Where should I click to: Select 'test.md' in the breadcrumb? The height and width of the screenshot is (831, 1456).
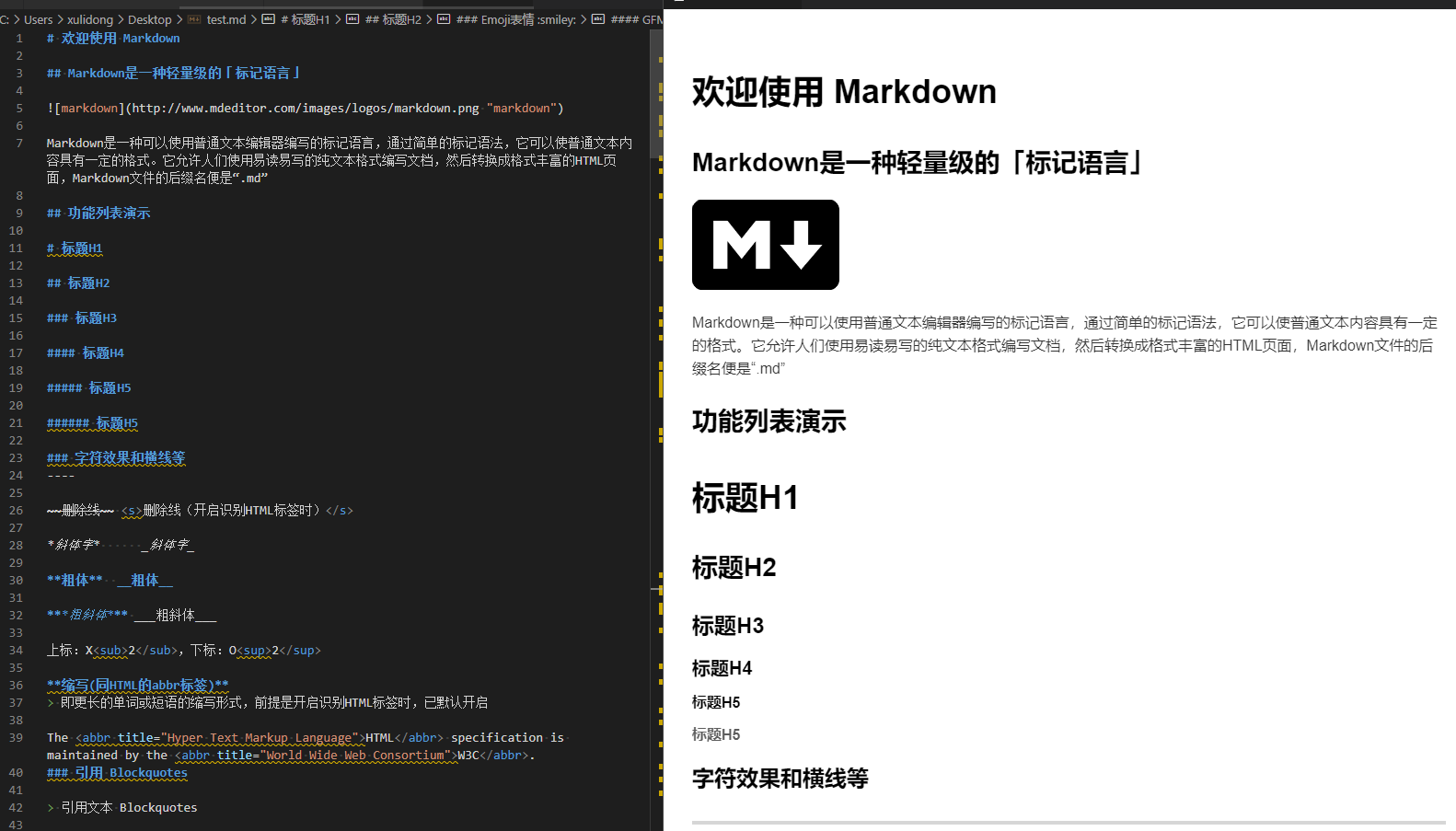(226, 19)
